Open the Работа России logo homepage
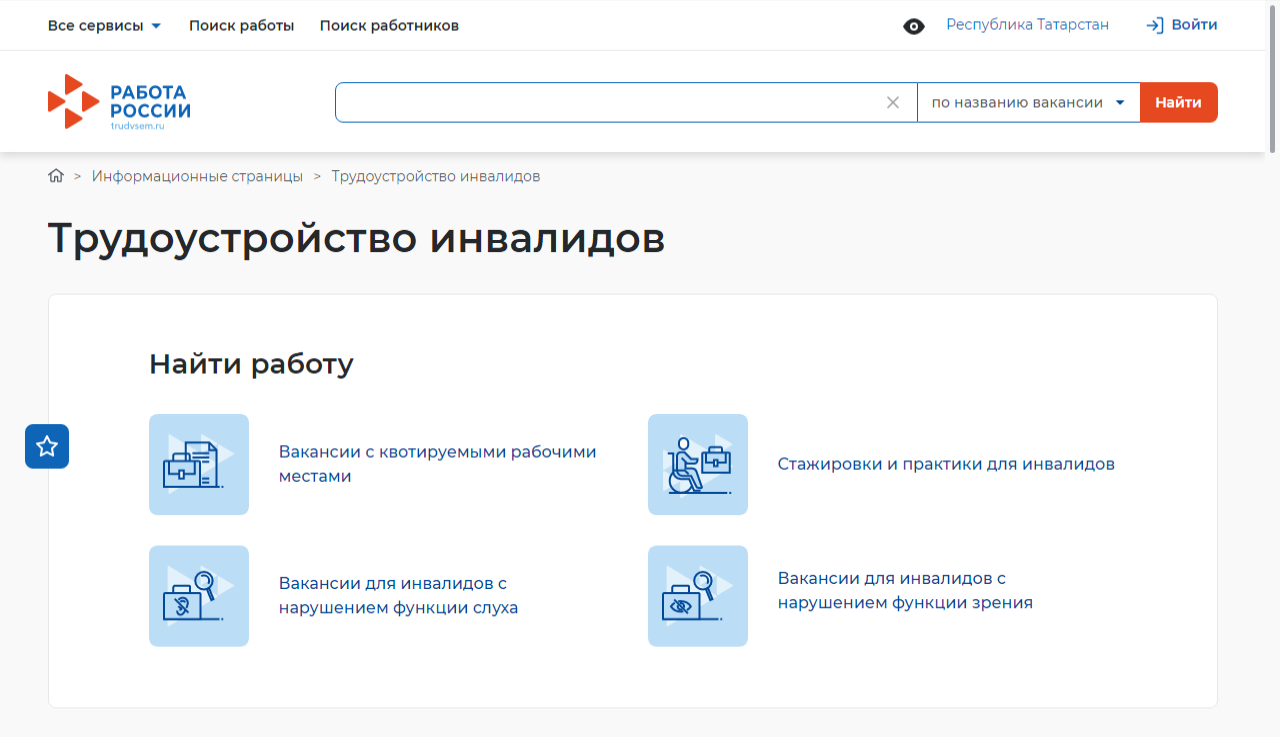This screenshot has width=1280, height=737. click(x=119, y=102)
